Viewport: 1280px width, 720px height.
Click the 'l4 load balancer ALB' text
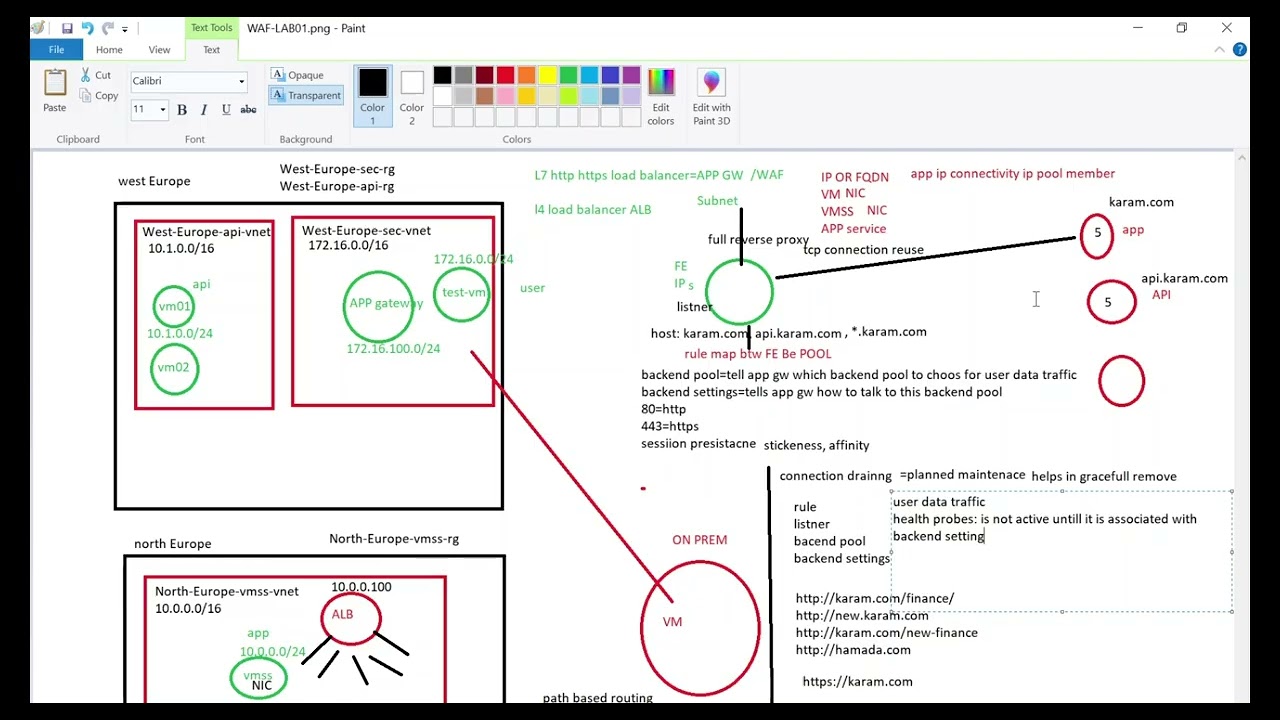tap(593, 210)
